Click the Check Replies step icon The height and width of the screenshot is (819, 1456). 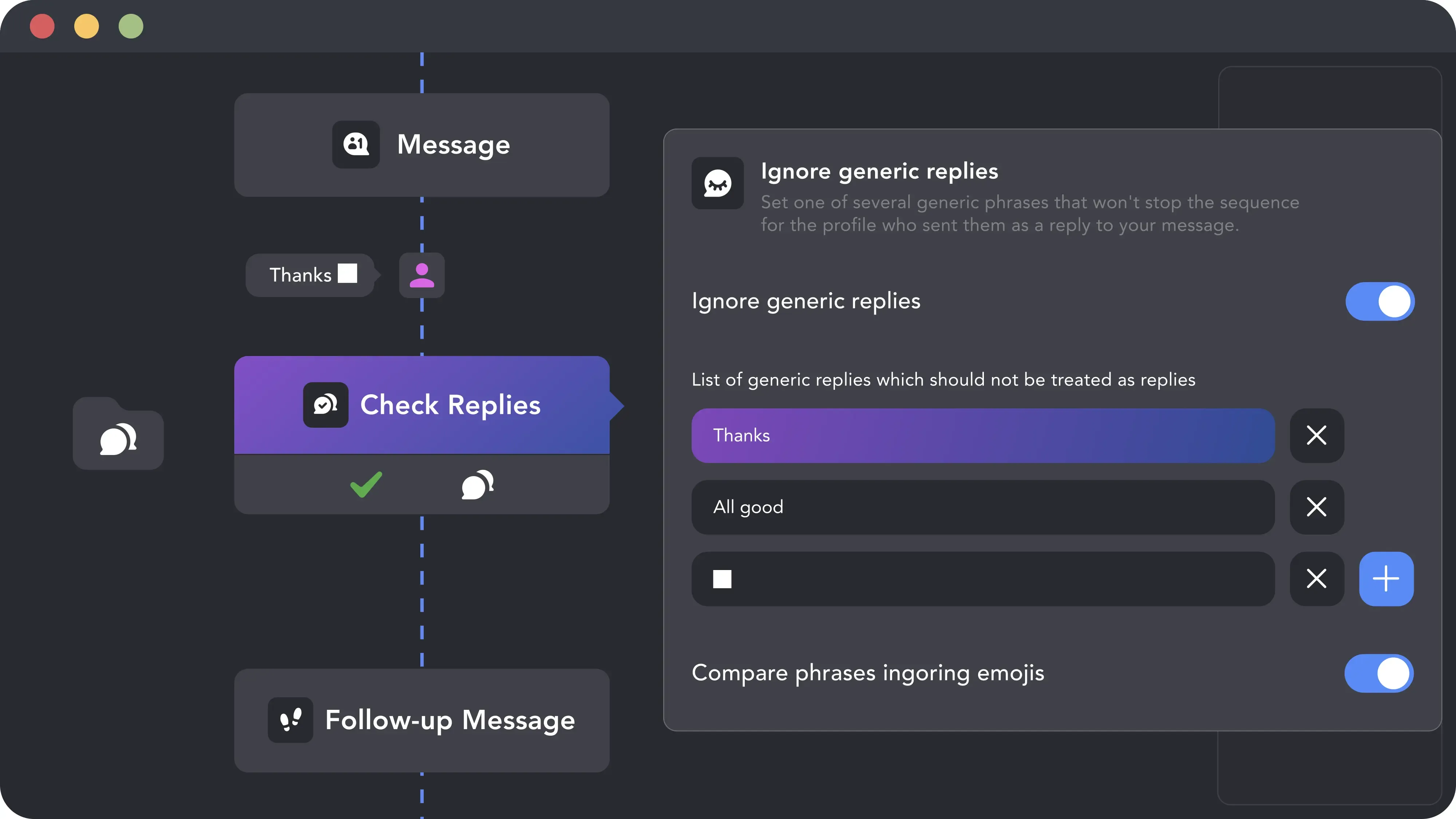[325, 405]
